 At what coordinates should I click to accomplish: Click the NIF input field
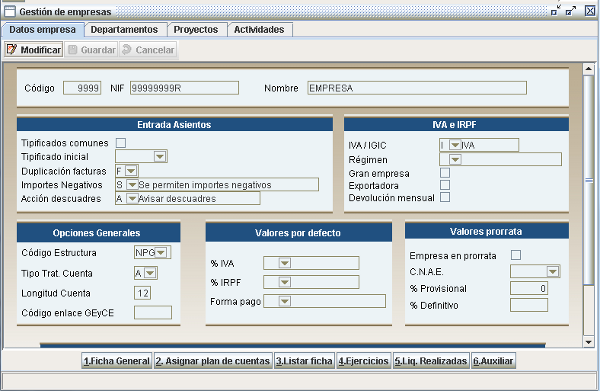point(184,88)
